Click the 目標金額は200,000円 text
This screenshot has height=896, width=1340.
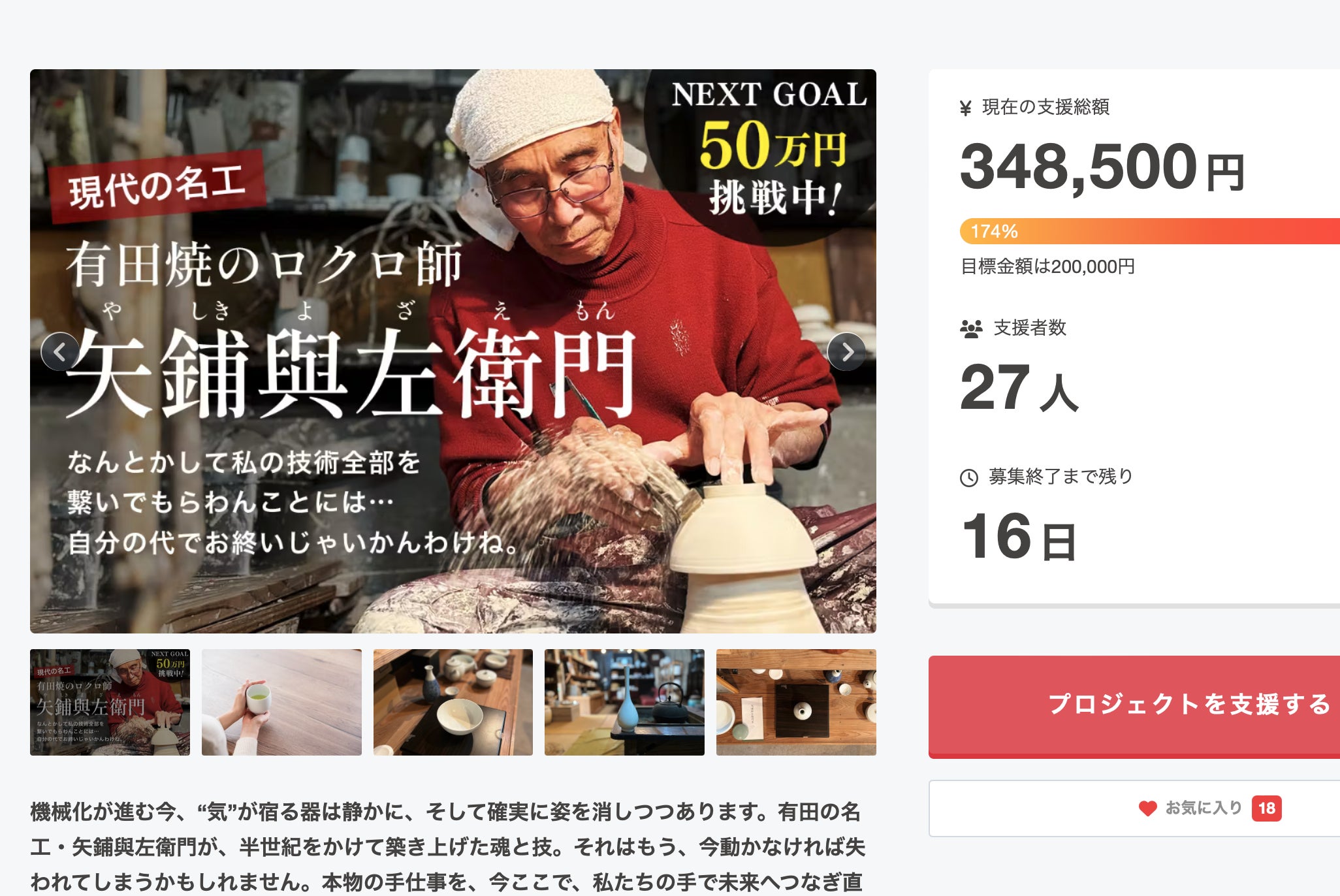1047,266
